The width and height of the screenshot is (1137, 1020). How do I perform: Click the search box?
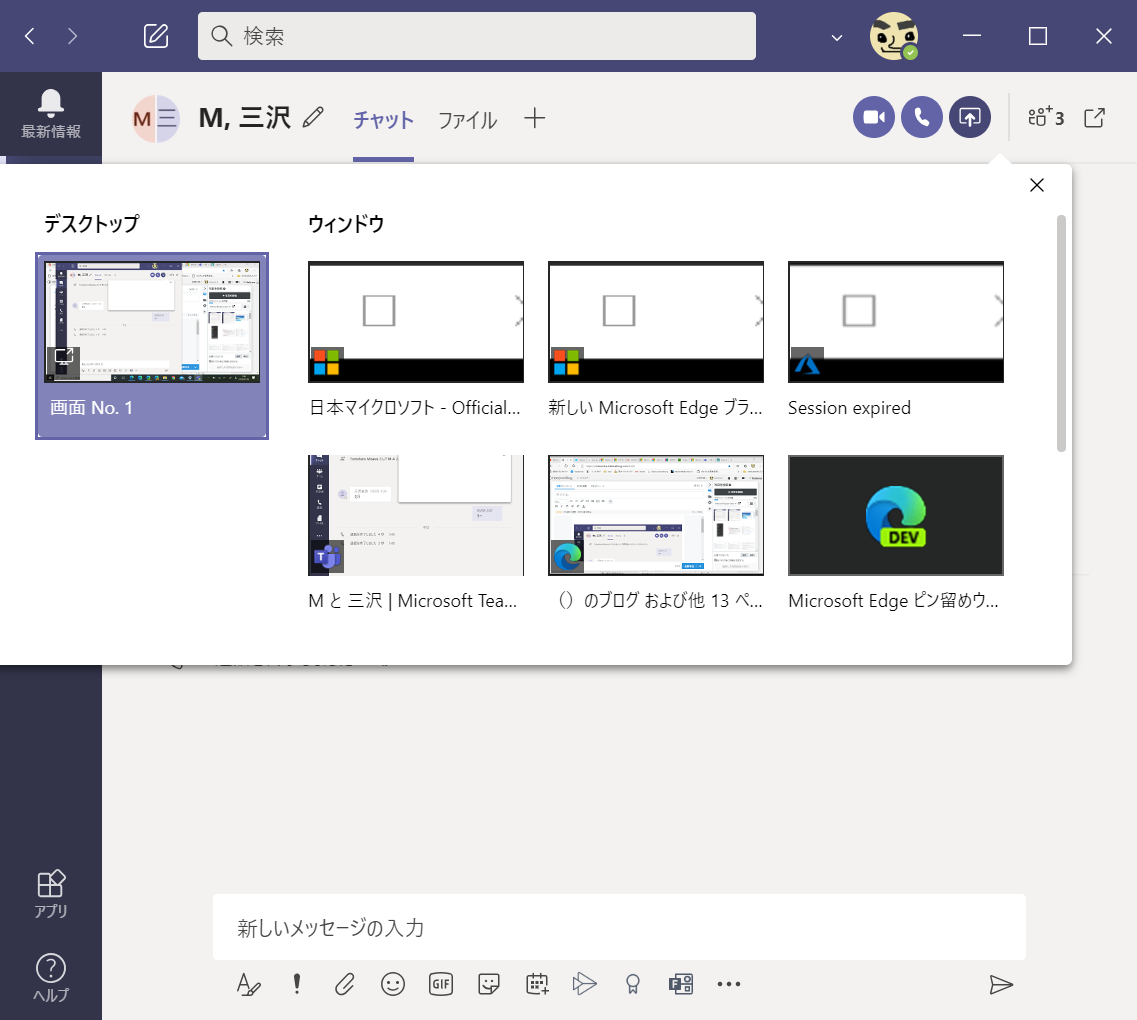click(x=476, y=36)
